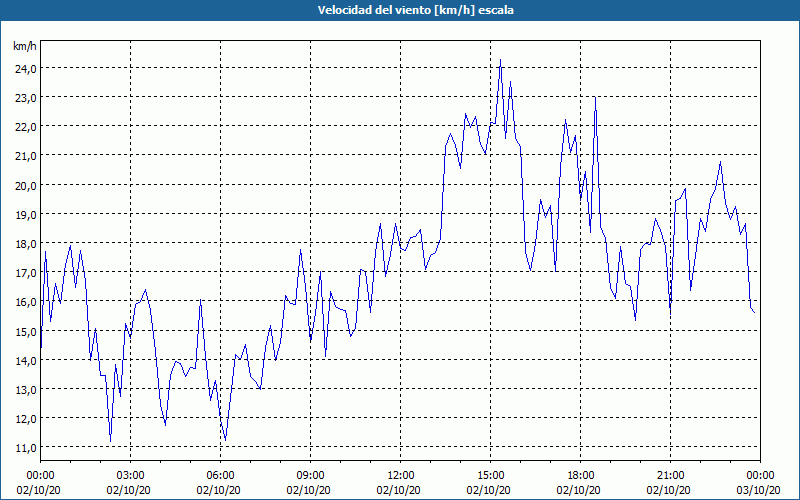Click the 03/10/20 date label

pos(758,490)
